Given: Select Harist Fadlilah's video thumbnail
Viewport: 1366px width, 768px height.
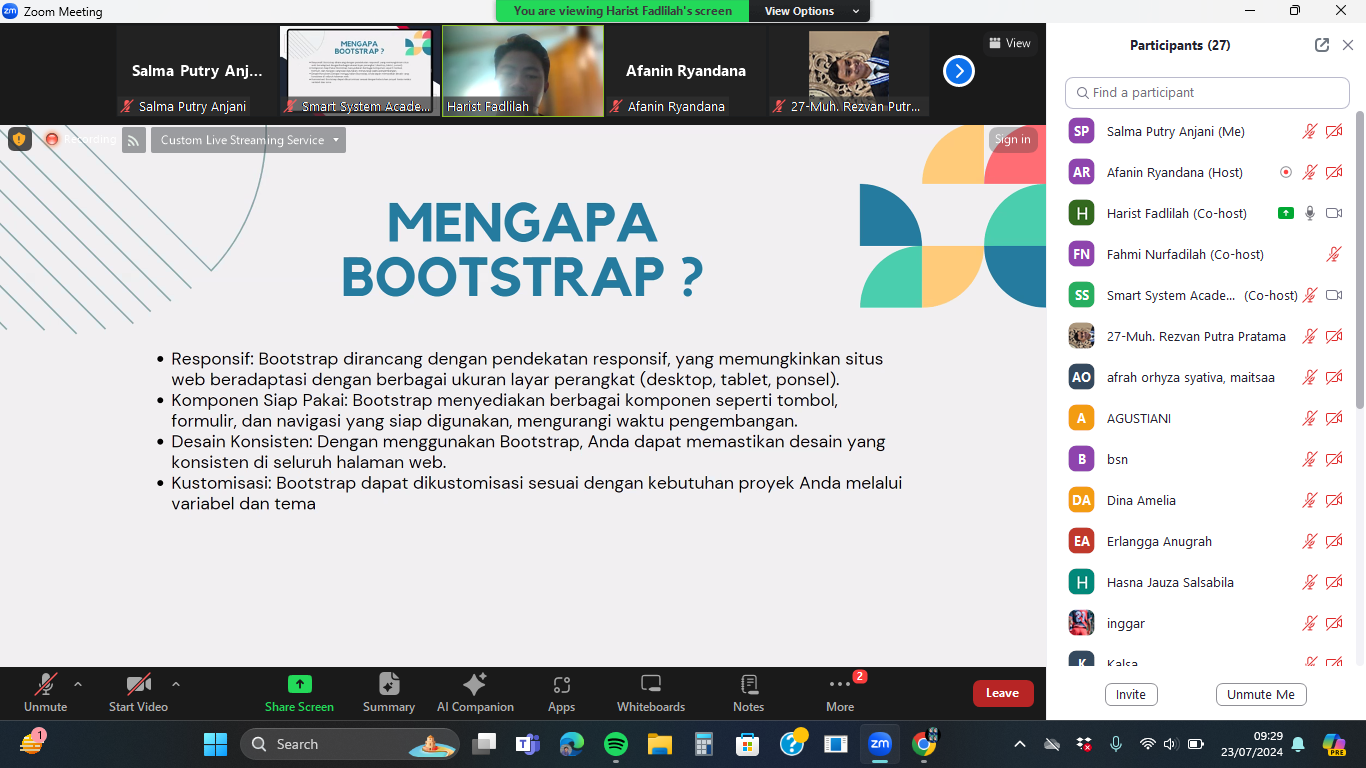Looking at the screenshot, I should [523, 71].
